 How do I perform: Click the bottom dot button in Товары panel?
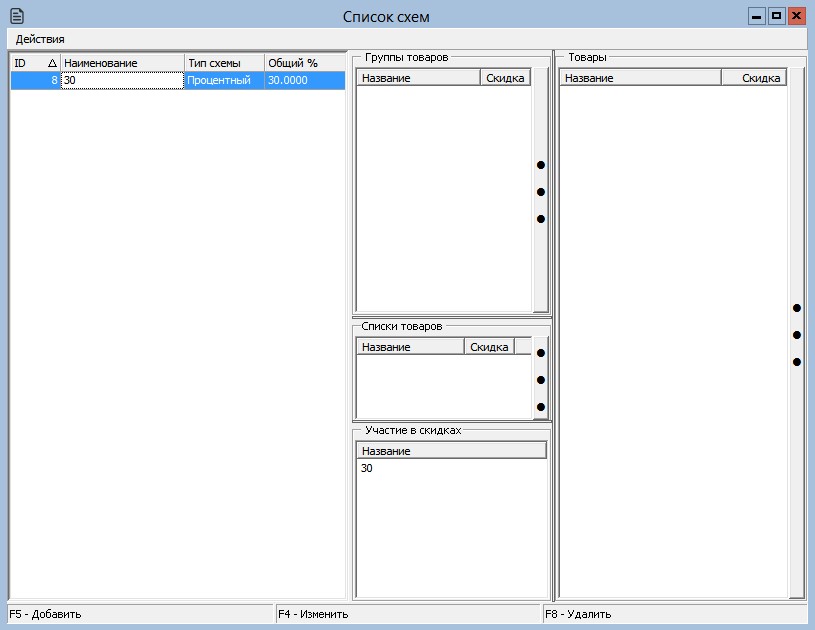[x=797, y=362]
